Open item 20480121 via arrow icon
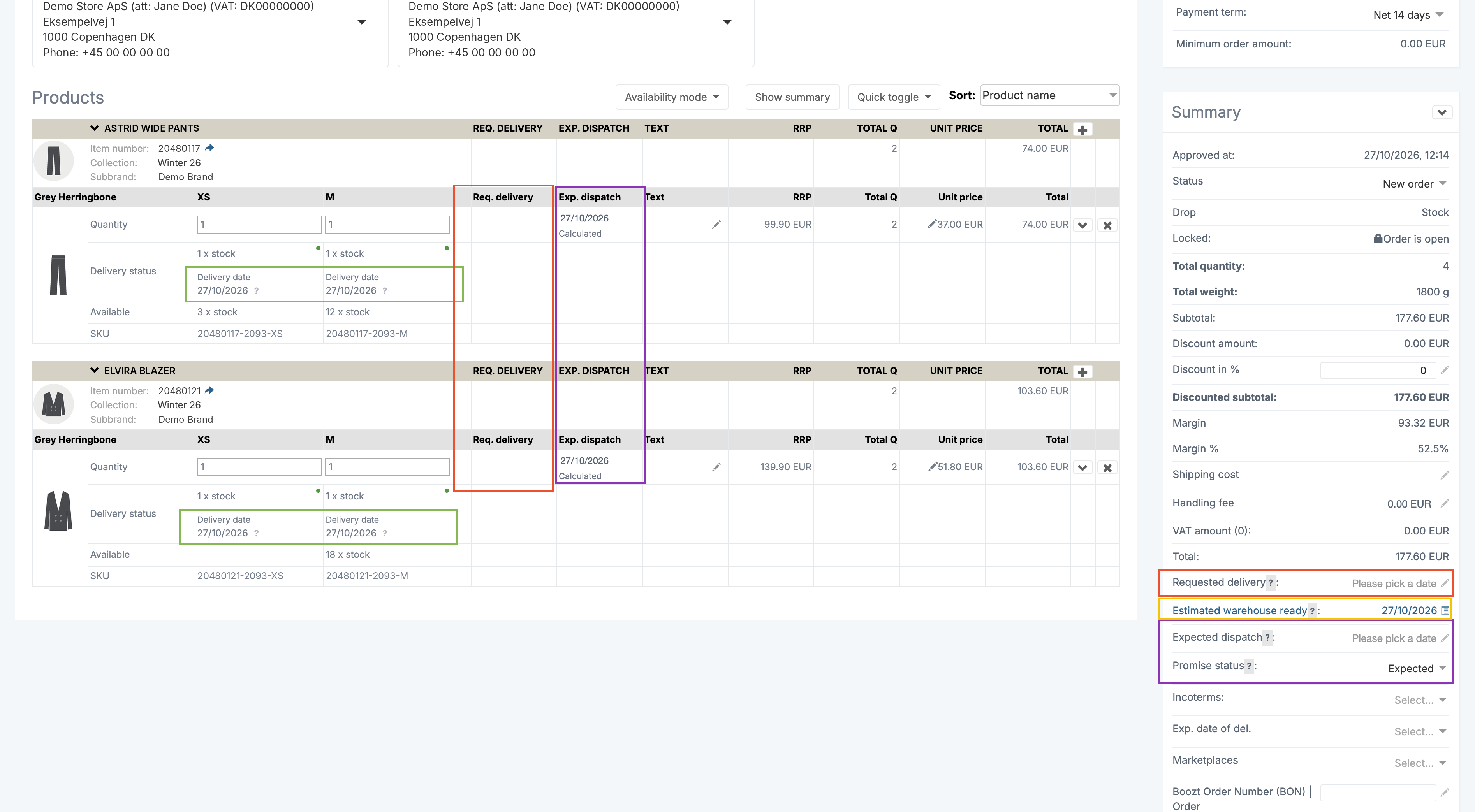The image size is (1475, 812). click(x=209, y=391)
